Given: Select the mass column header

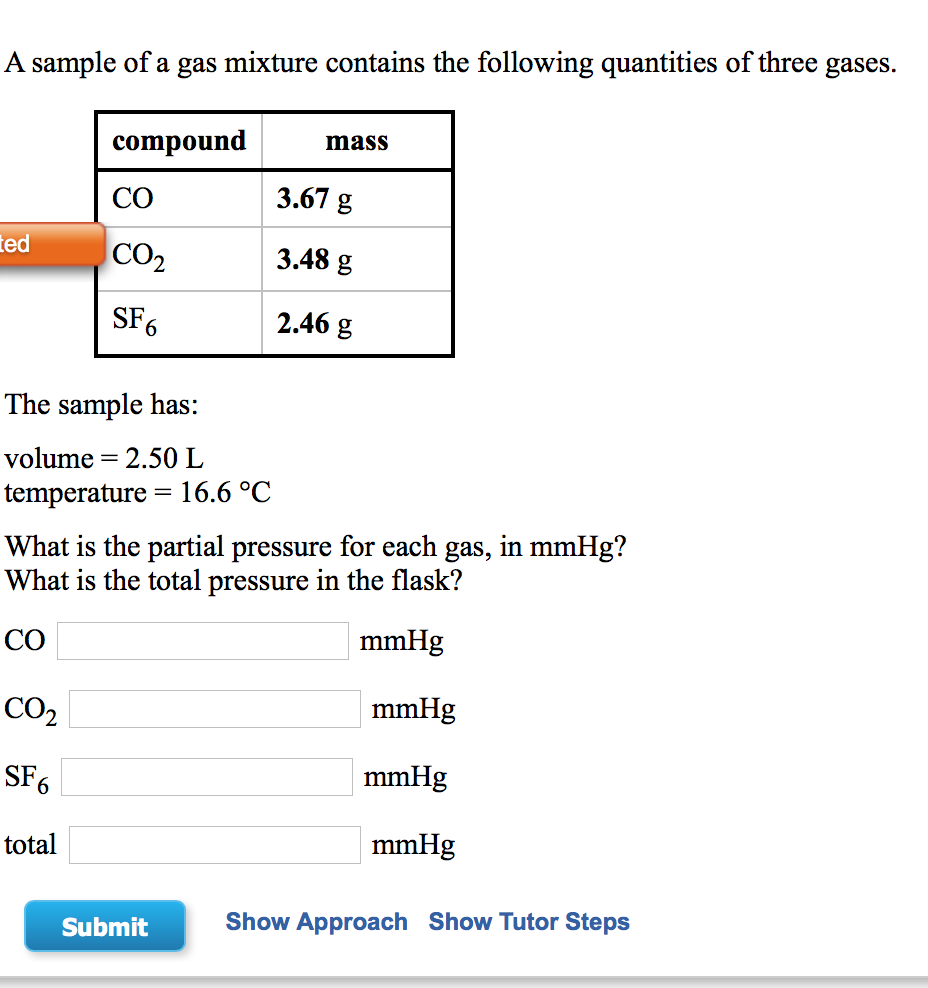Looking at the screenshot, I should [356, 141].
